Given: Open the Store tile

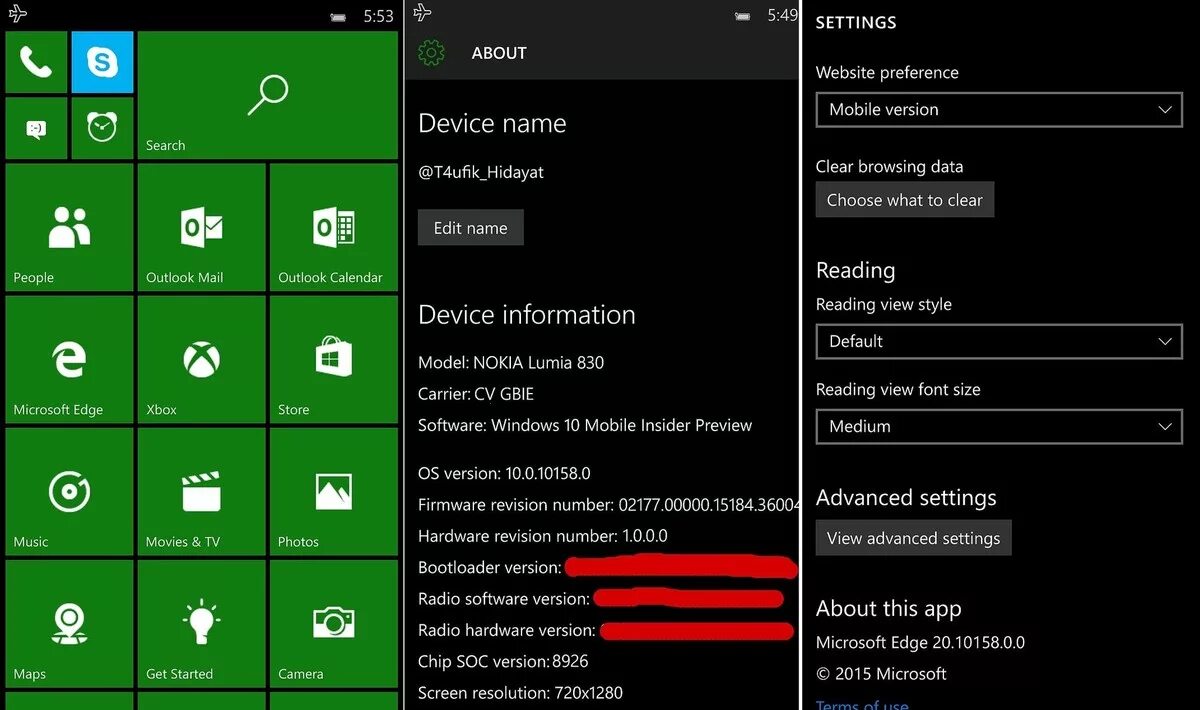Looking at the screenshot, I should pyautogui.click(x=334, y=359).
